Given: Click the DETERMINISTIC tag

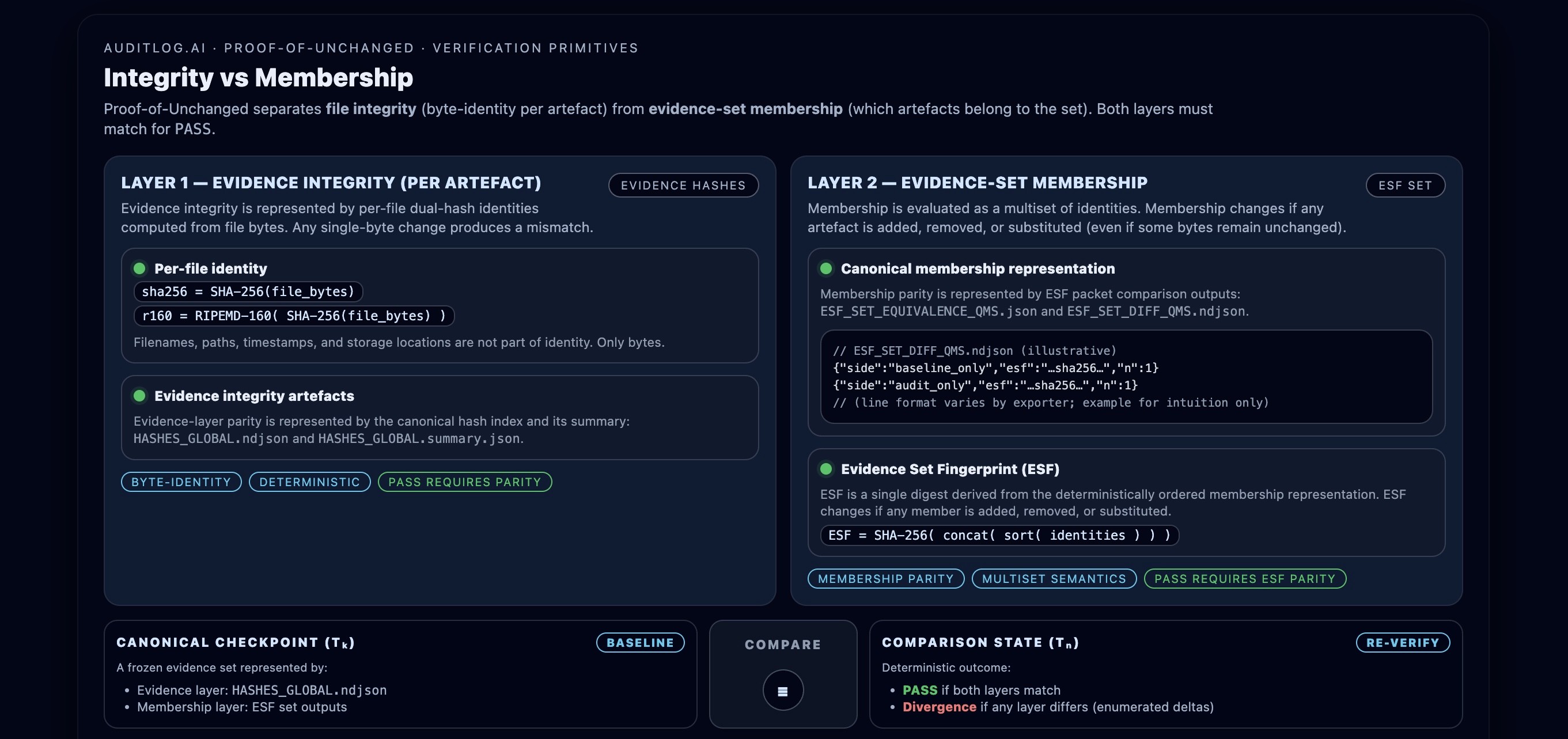Looking at the screenshot, I should (x=309, y=482).
